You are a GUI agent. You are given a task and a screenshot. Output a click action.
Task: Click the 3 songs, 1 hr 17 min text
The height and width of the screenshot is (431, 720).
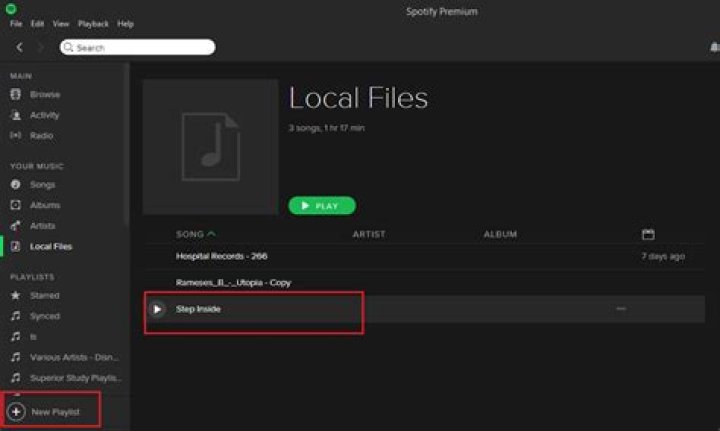coord(326,128)
